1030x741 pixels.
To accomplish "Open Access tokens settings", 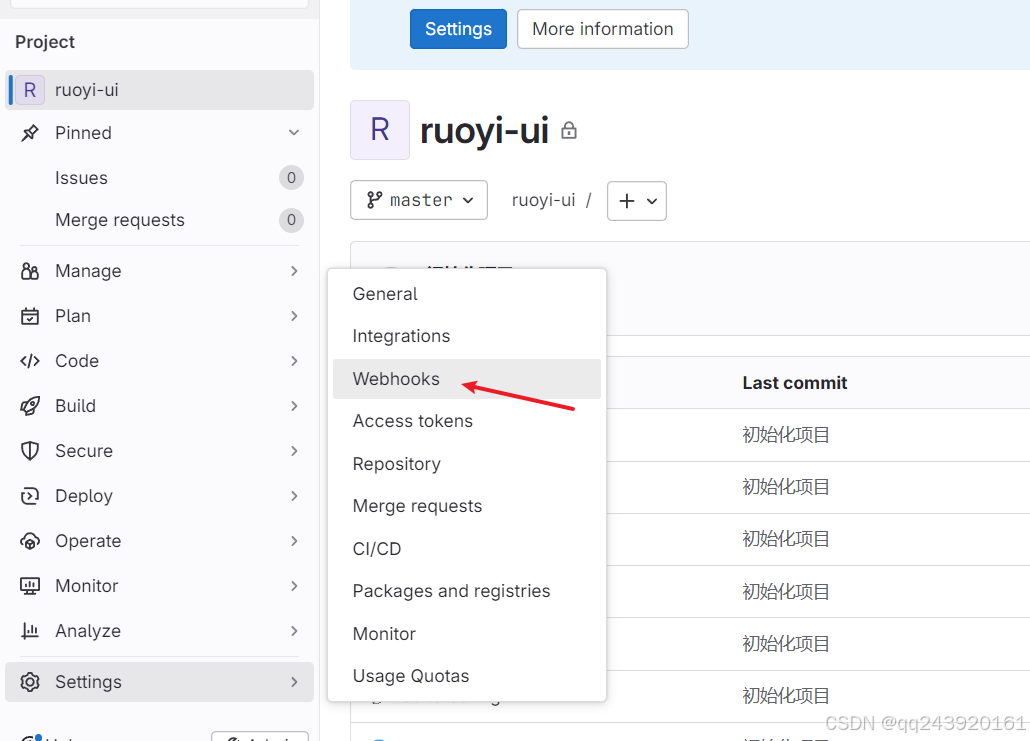I will pyautogui.click(x=467, y=421).
